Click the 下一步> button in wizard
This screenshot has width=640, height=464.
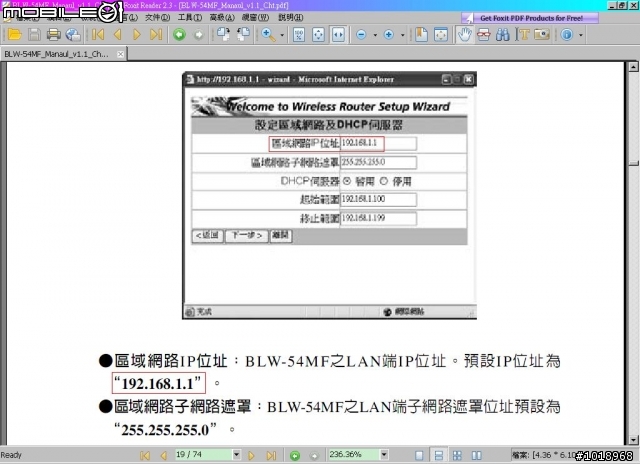(247, 235)
